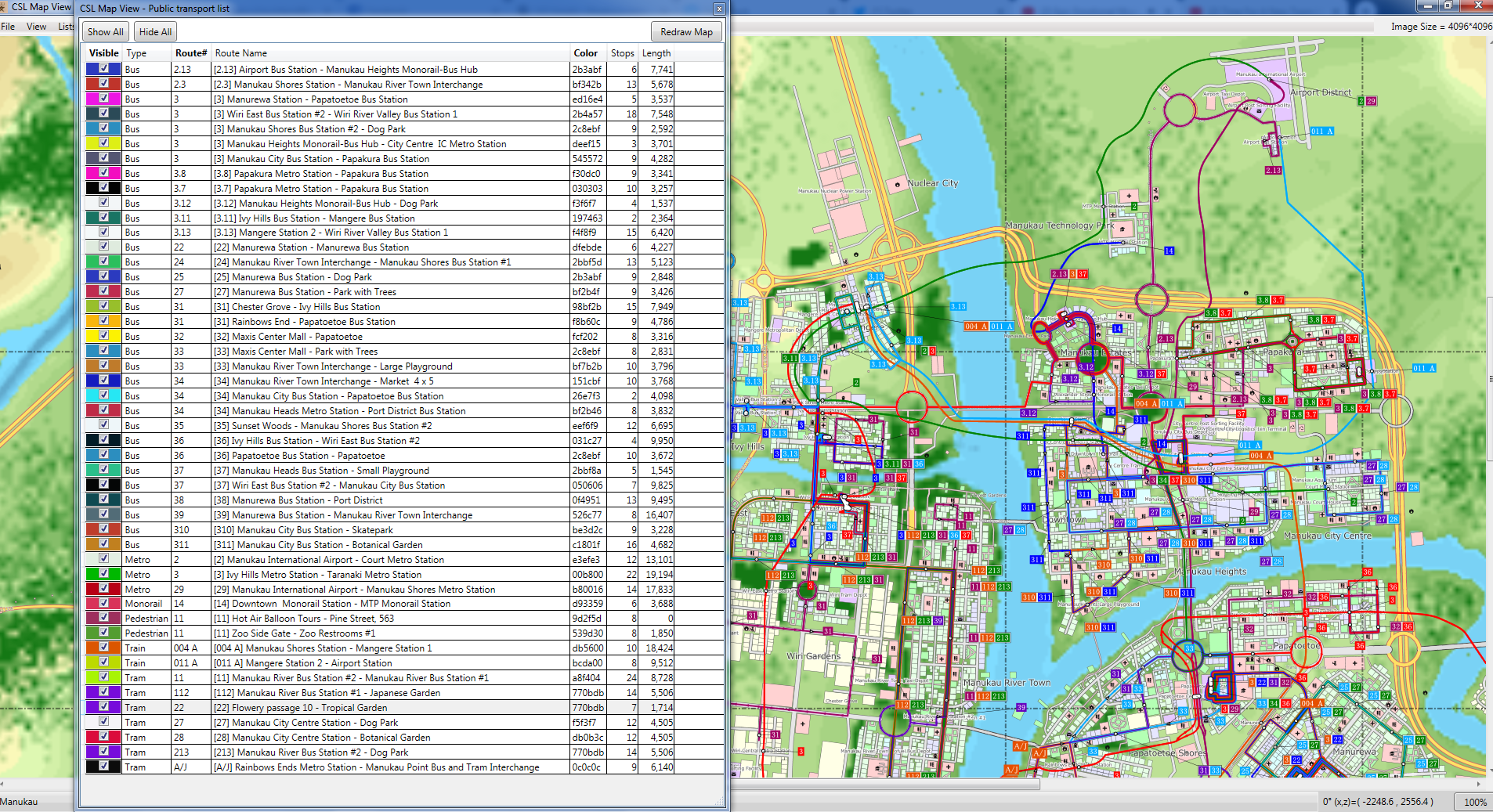The height and width of the screenshot is (812, 1493).
Task: Open the View menu
Action: 36,27
